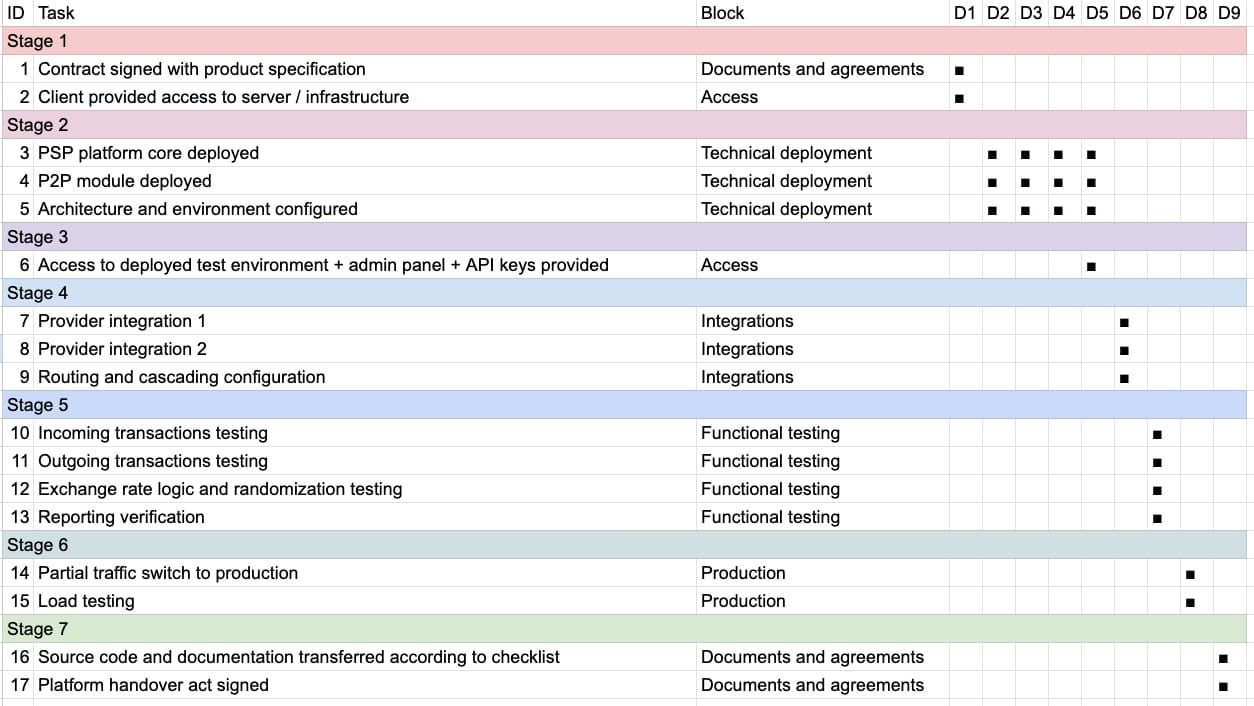Select the Partial traffic switch to production cell
The image size is (1254, 706).
(x=168, y=573)
